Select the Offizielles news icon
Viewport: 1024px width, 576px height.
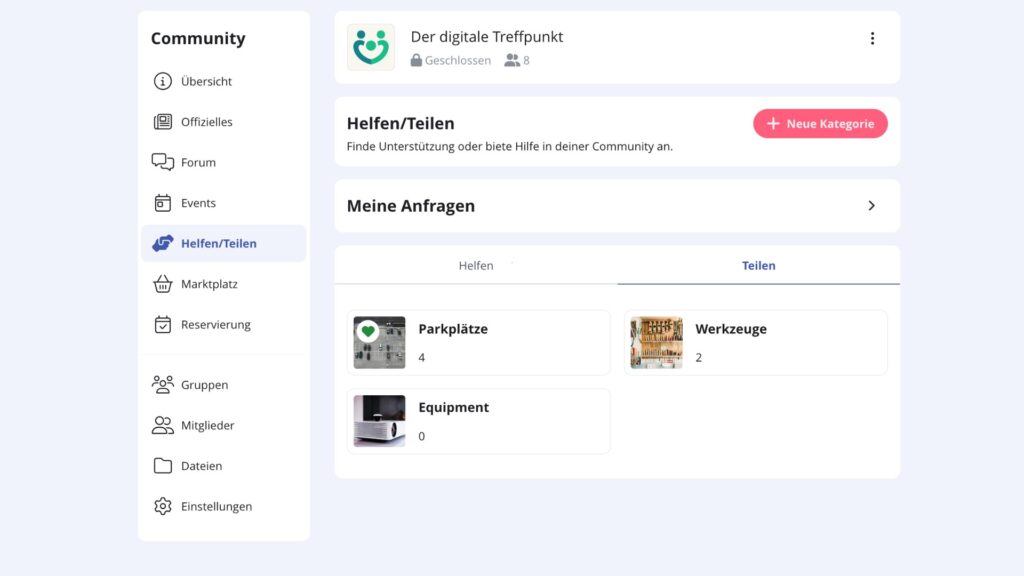click(x=163, y=121)
